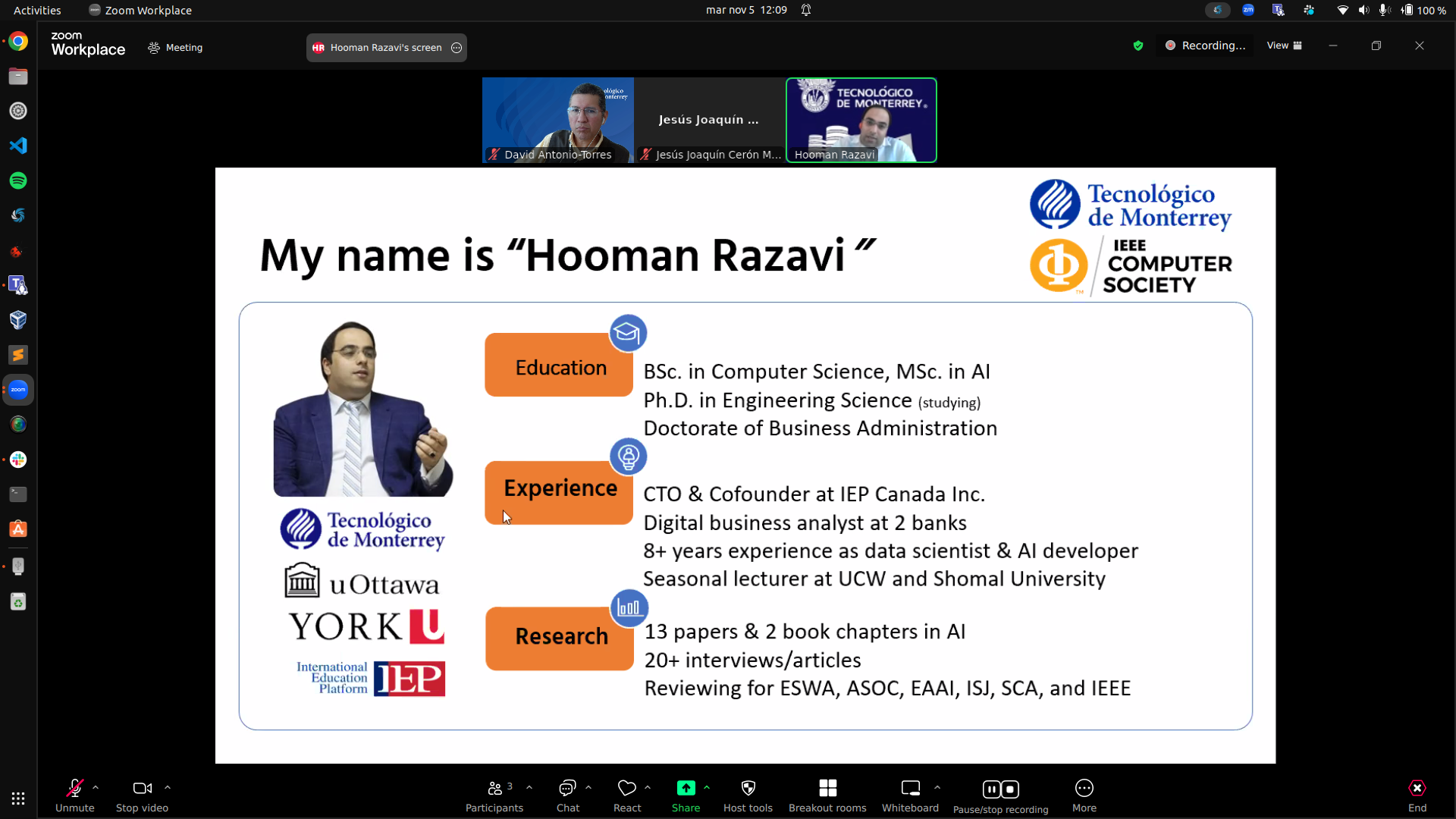The height and width of the screenshot is (819, 1456).
Task: Pause the recording
Action: (991, 789)
